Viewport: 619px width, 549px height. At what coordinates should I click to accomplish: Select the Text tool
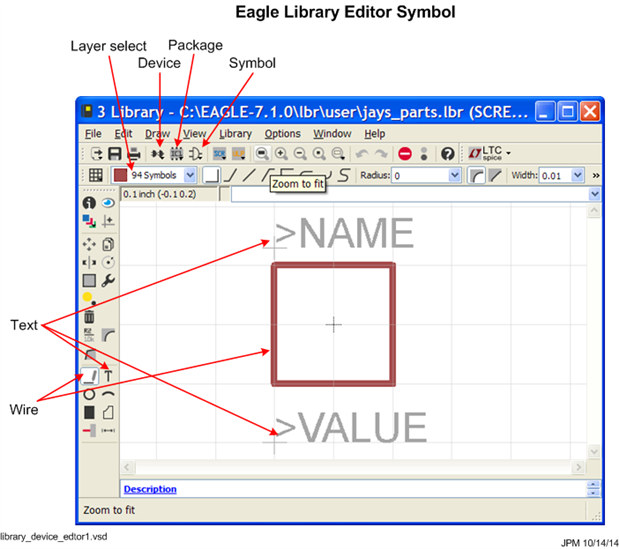tap(108, 376)
